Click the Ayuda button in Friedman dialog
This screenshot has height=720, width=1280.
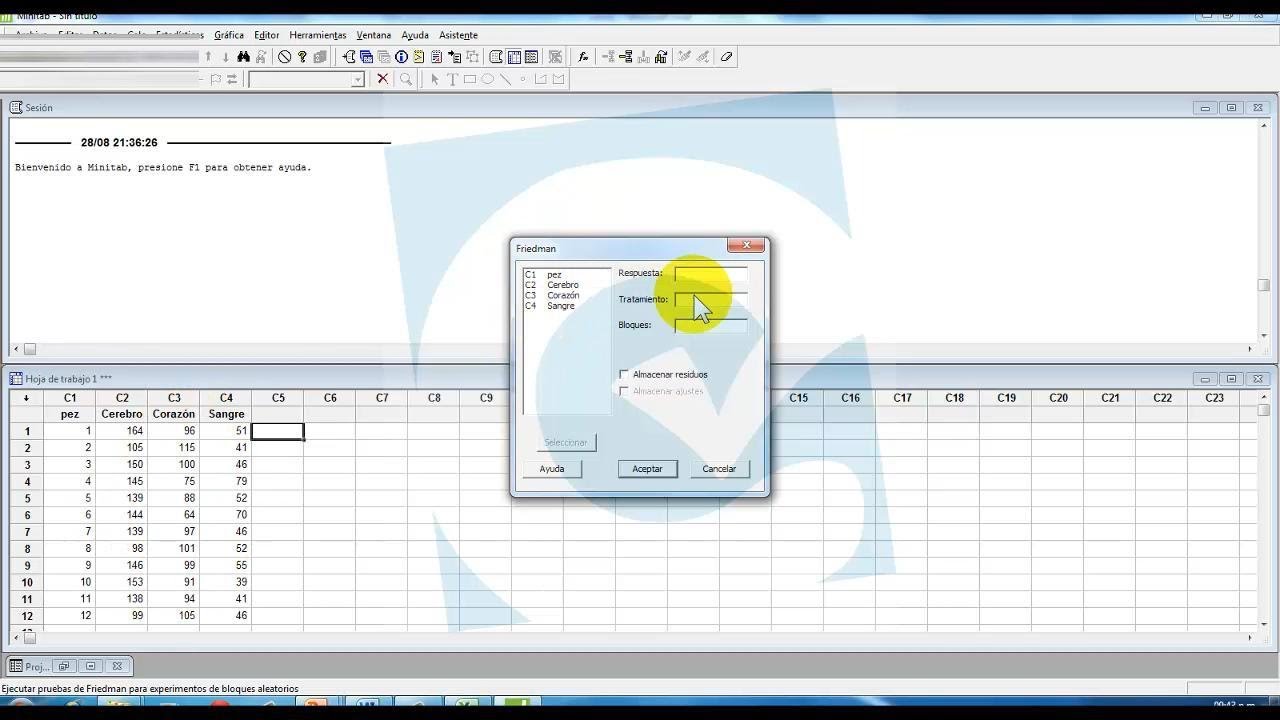click(x=552, y=468)
